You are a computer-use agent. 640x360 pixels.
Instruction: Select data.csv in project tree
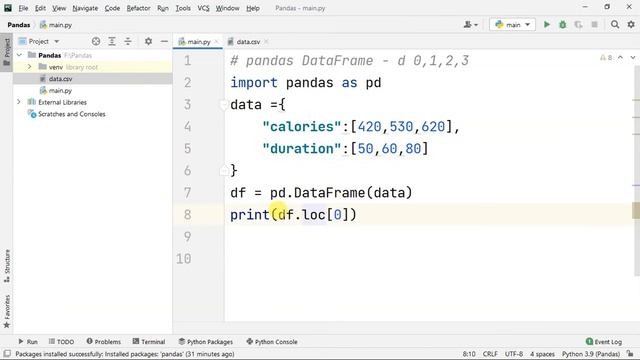[x=60, y=79]
